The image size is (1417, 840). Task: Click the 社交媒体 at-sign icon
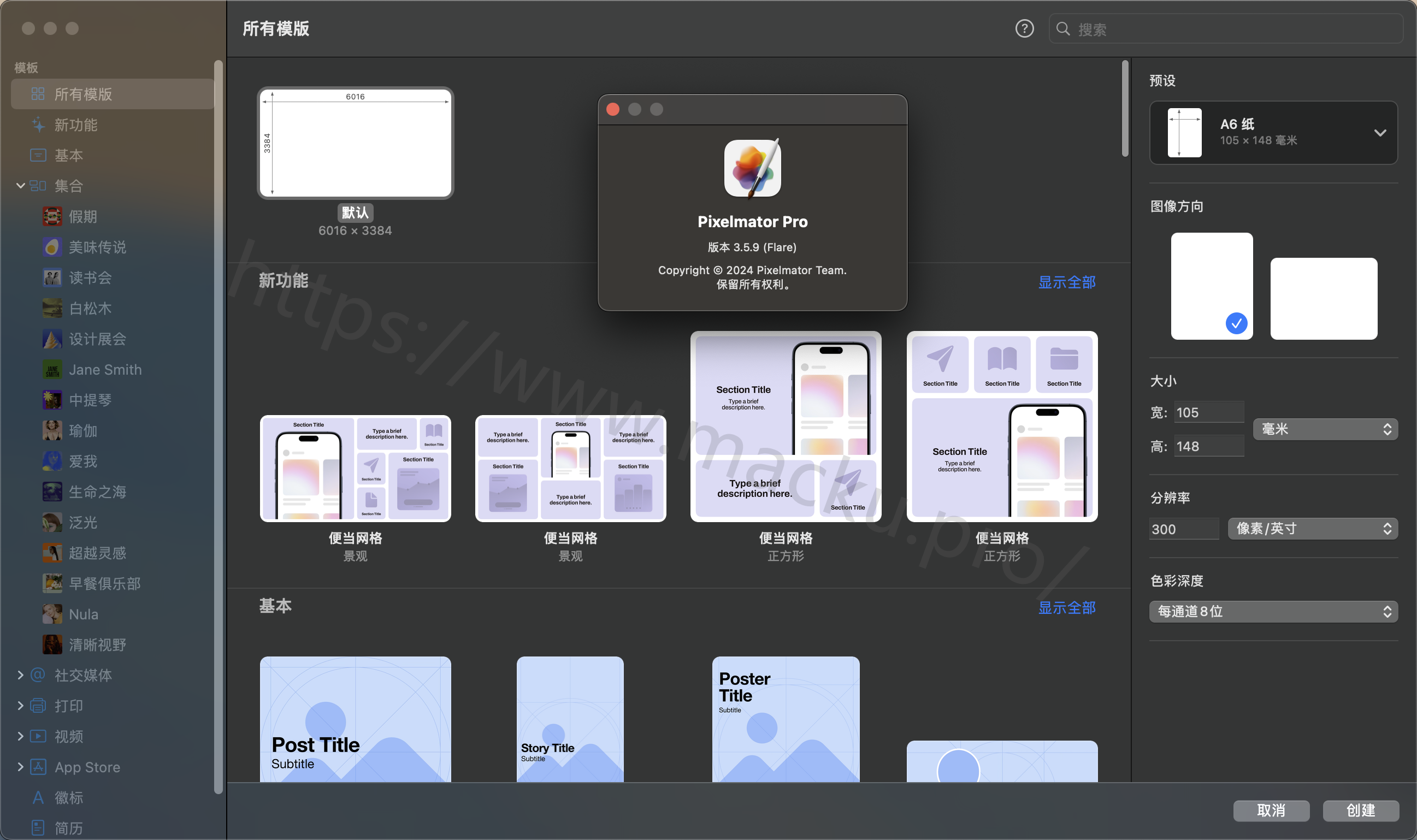pos(38,675)
